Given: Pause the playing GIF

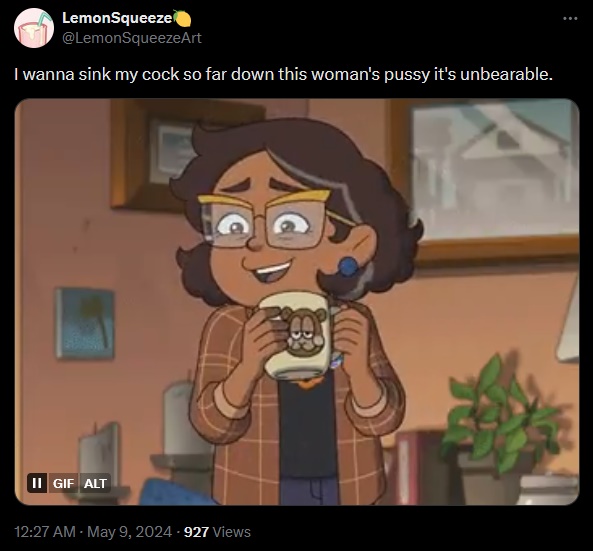Looking at the screenshot, I should 37,483.
